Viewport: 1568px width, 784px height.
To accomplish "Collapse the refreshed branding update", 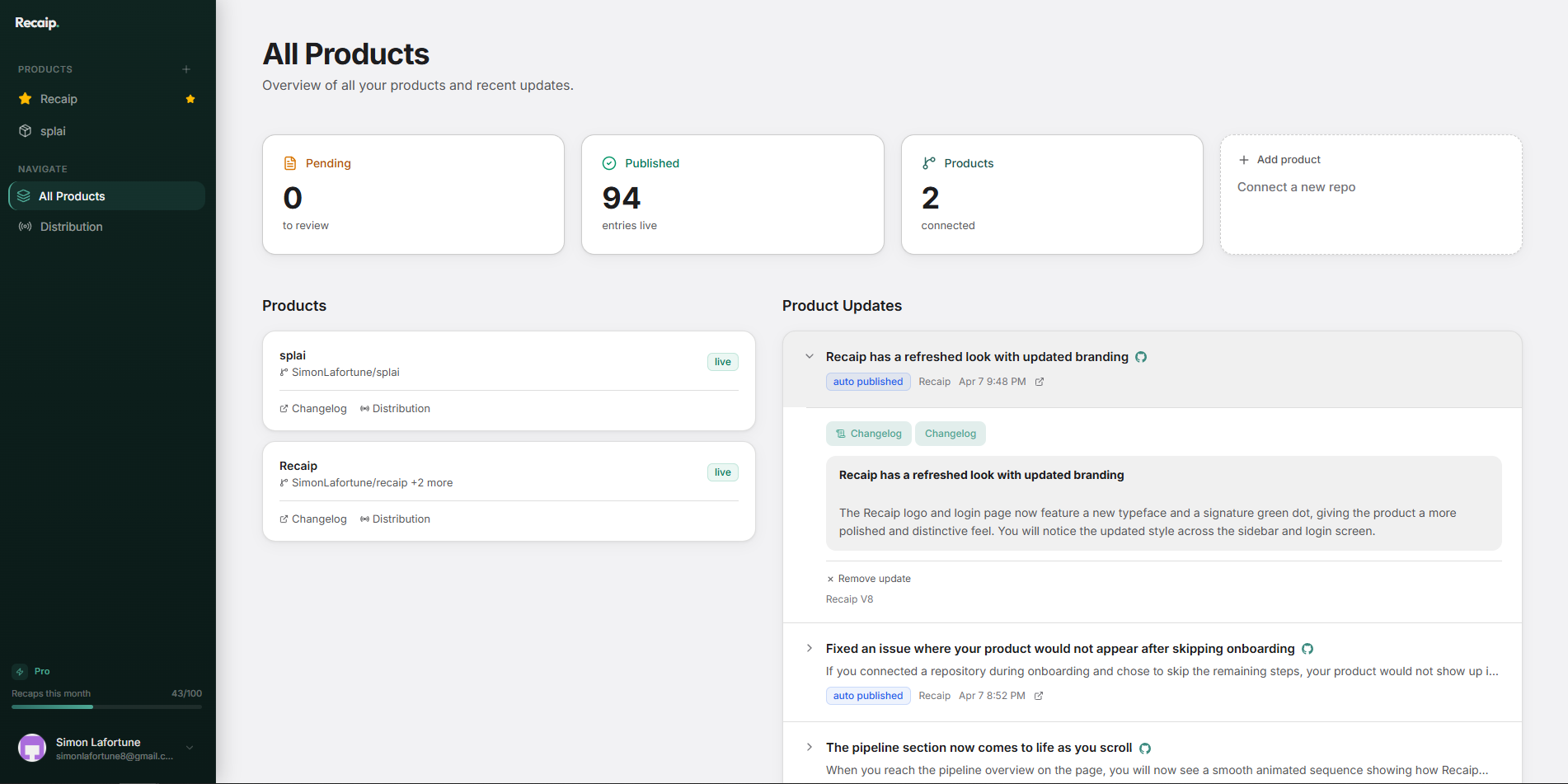I will [809, 356].
